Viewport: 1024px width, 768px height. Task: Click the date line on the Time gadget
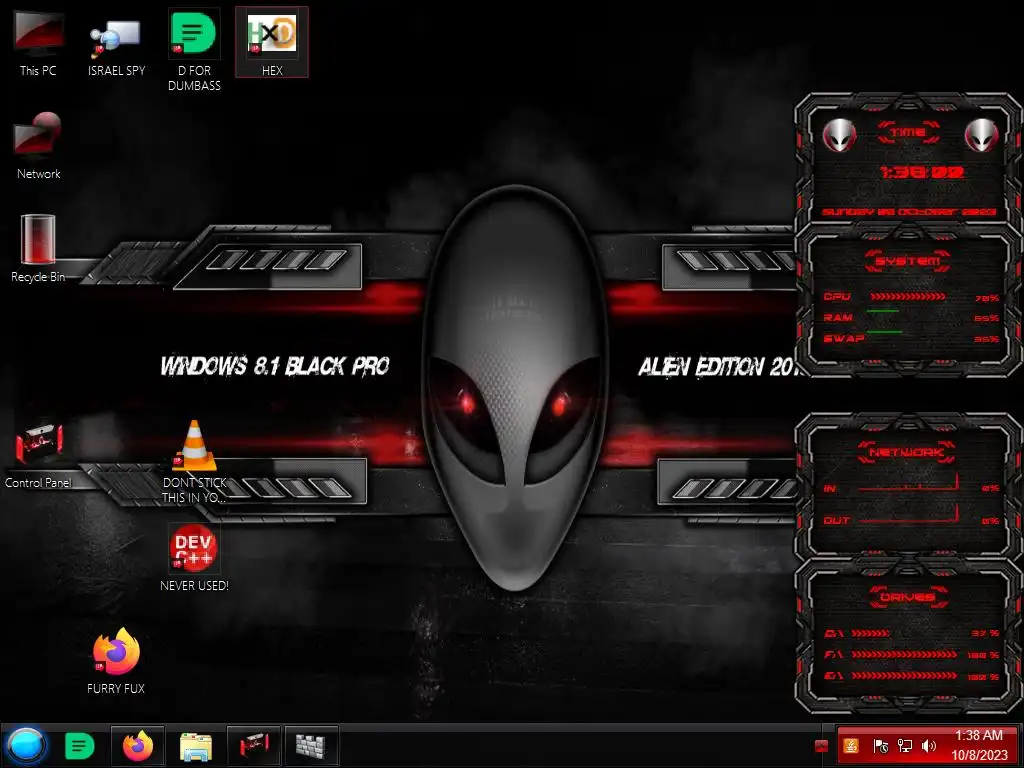point(908,212)
